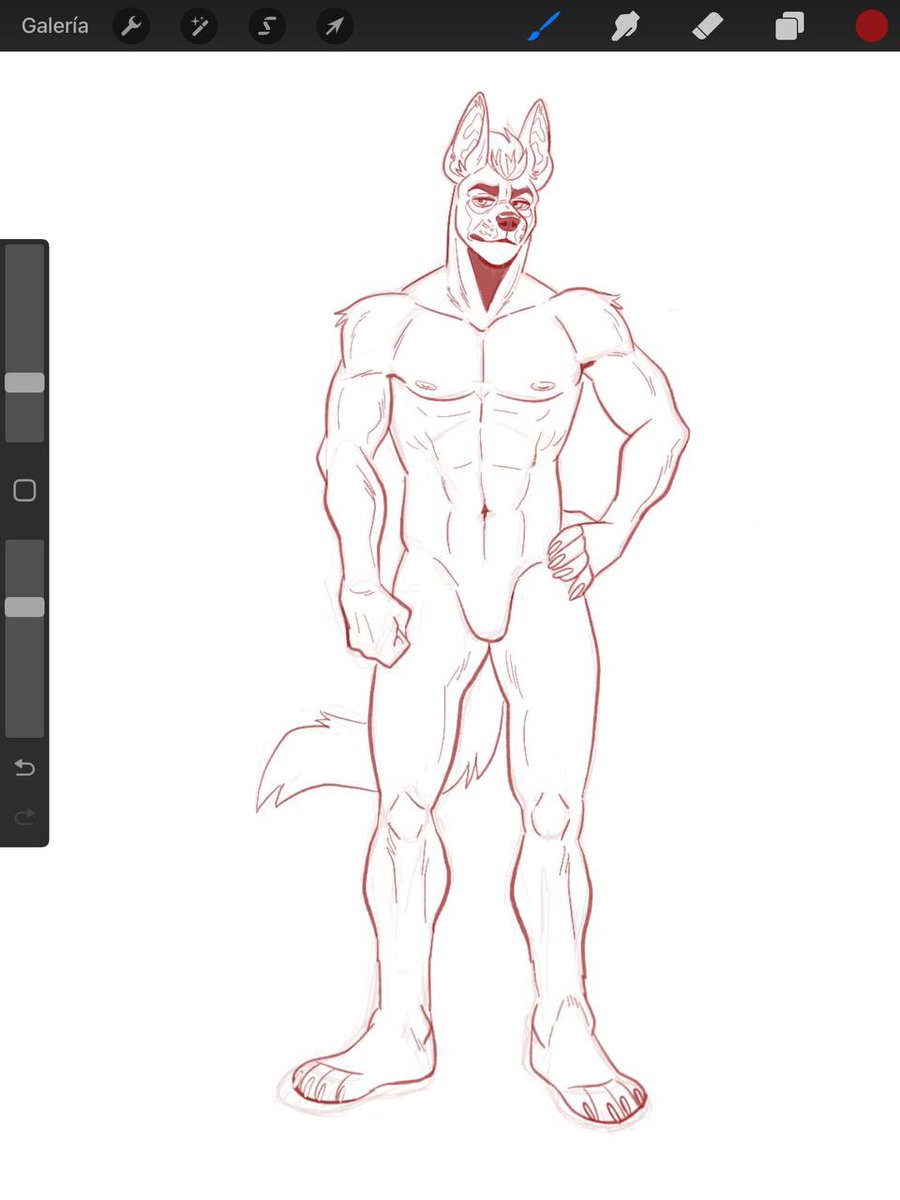Open the Adjustments magic wand menu
Screen dimensions: 900x1200
199,26
